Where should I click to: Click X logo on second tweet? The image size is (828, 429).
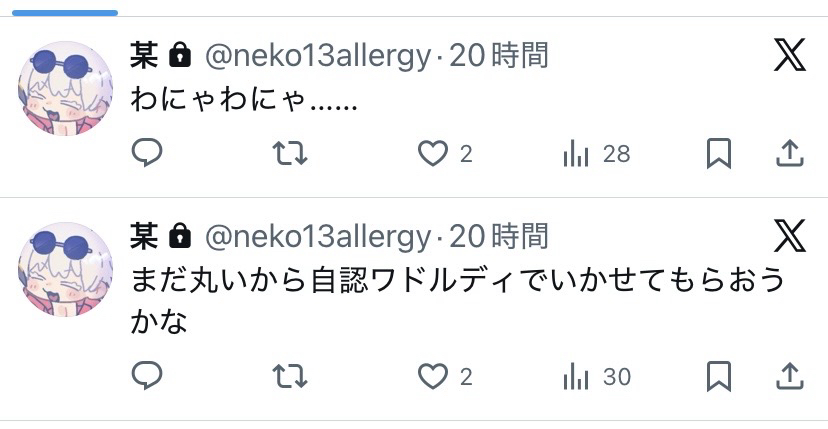[790, 236]
